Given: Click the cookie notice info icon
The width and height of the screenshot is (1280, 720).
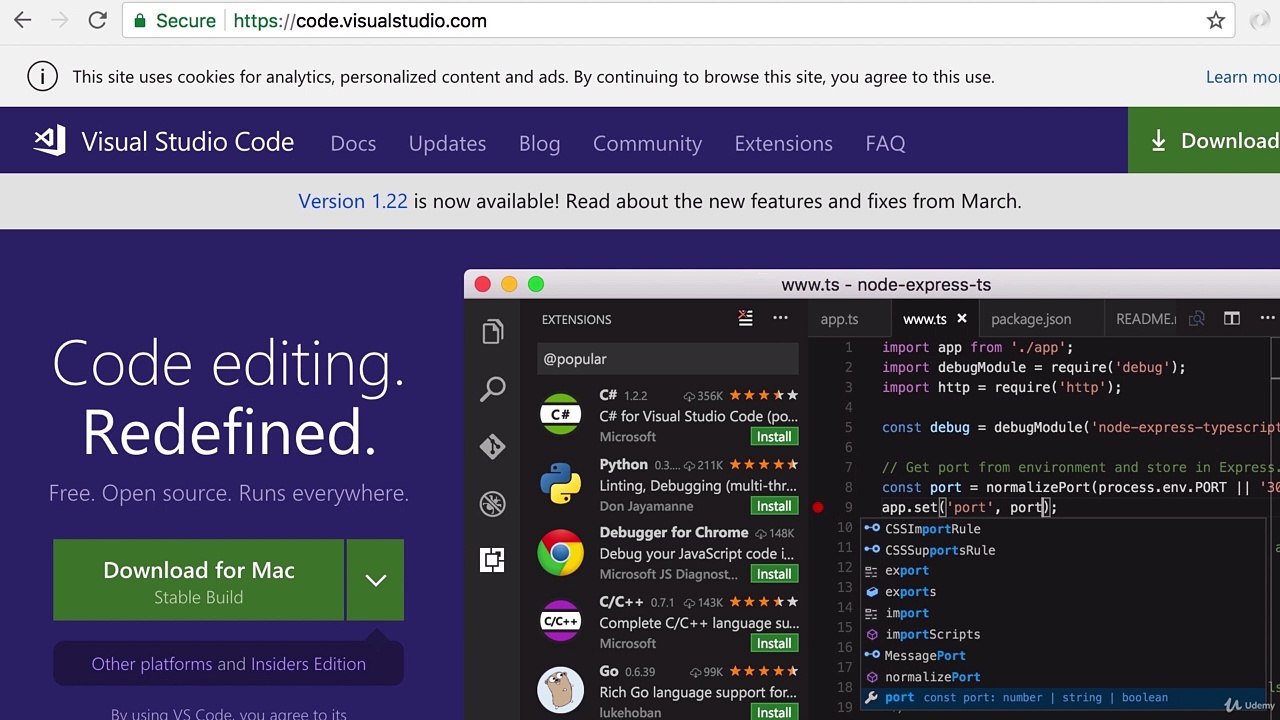Looking at the screenshot, I should pos(42,77).
